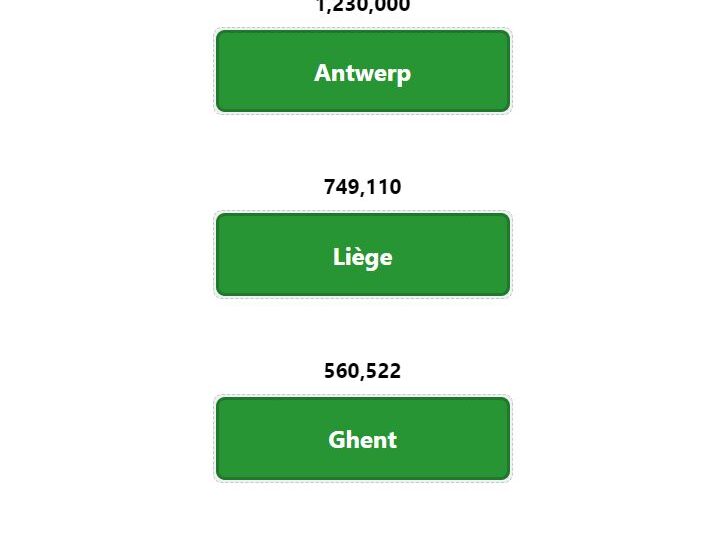Choose the most populous city option
The image size is (727, 536).
pos(363,71)
